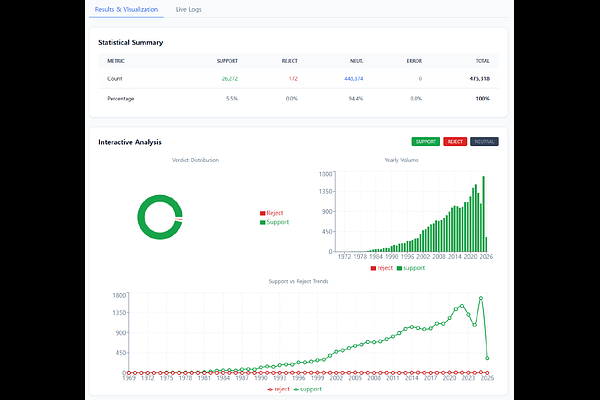Click the support count value 26,272

pos(228,78)
